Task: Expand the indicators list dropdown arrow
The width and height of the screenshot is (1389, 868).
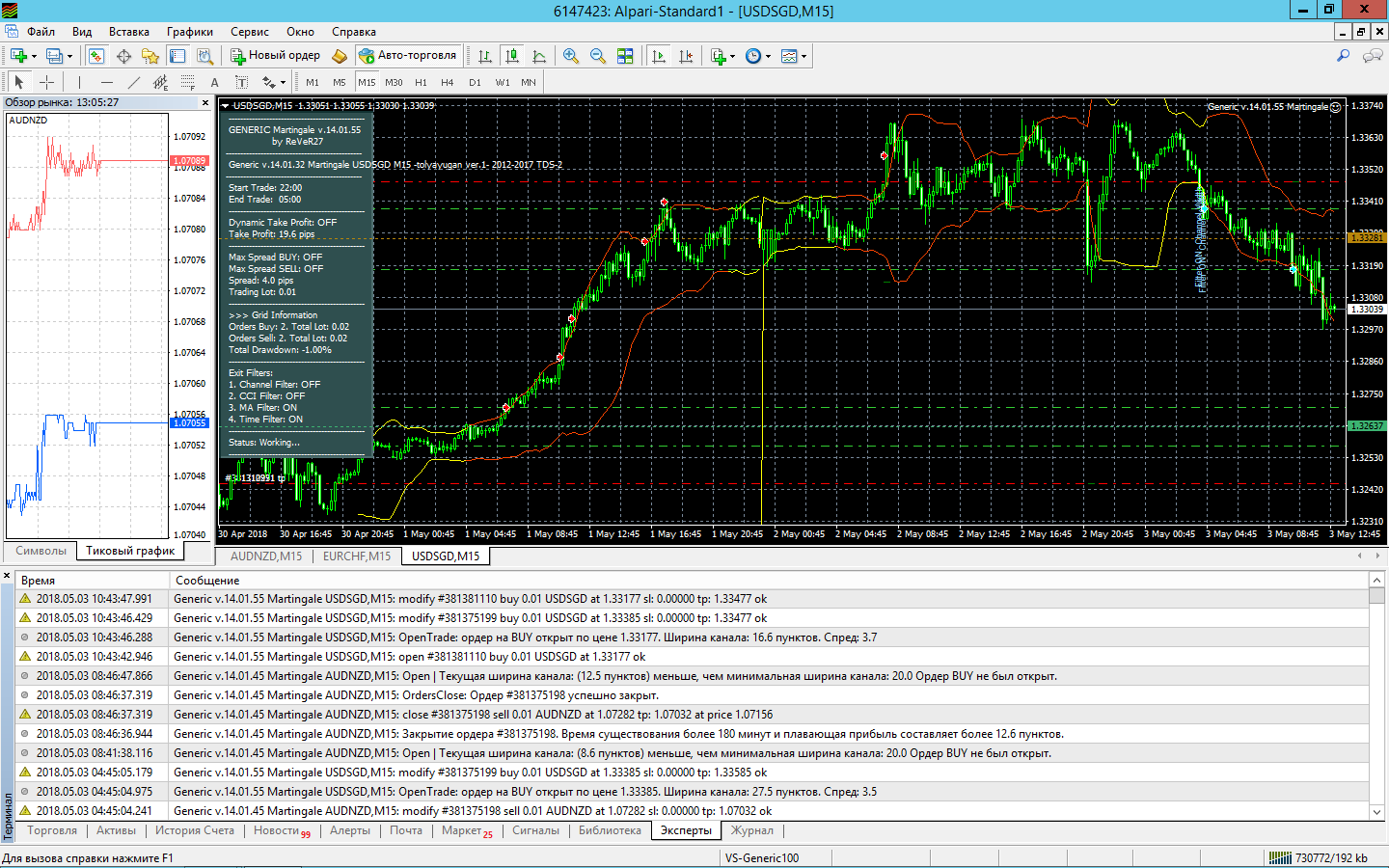Action: 733,56
